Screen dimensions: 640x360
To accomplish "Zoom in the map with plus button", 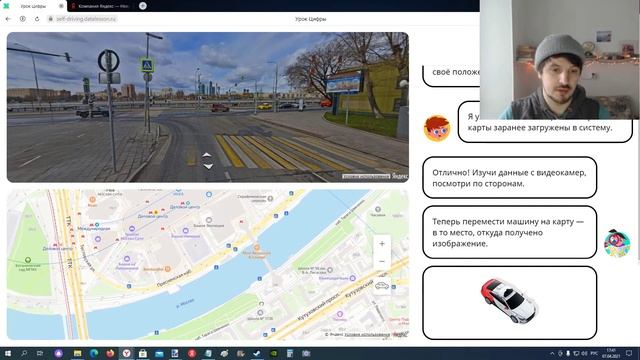I will [x=382, y=244].
